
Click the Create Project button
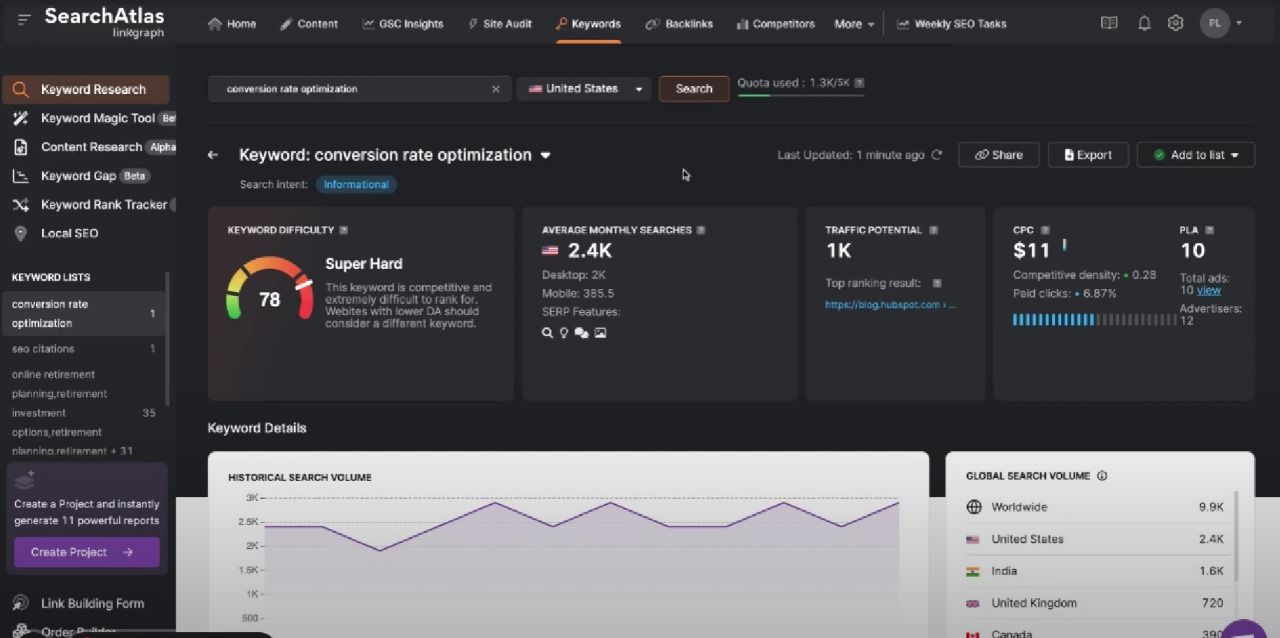click(86, 552)
